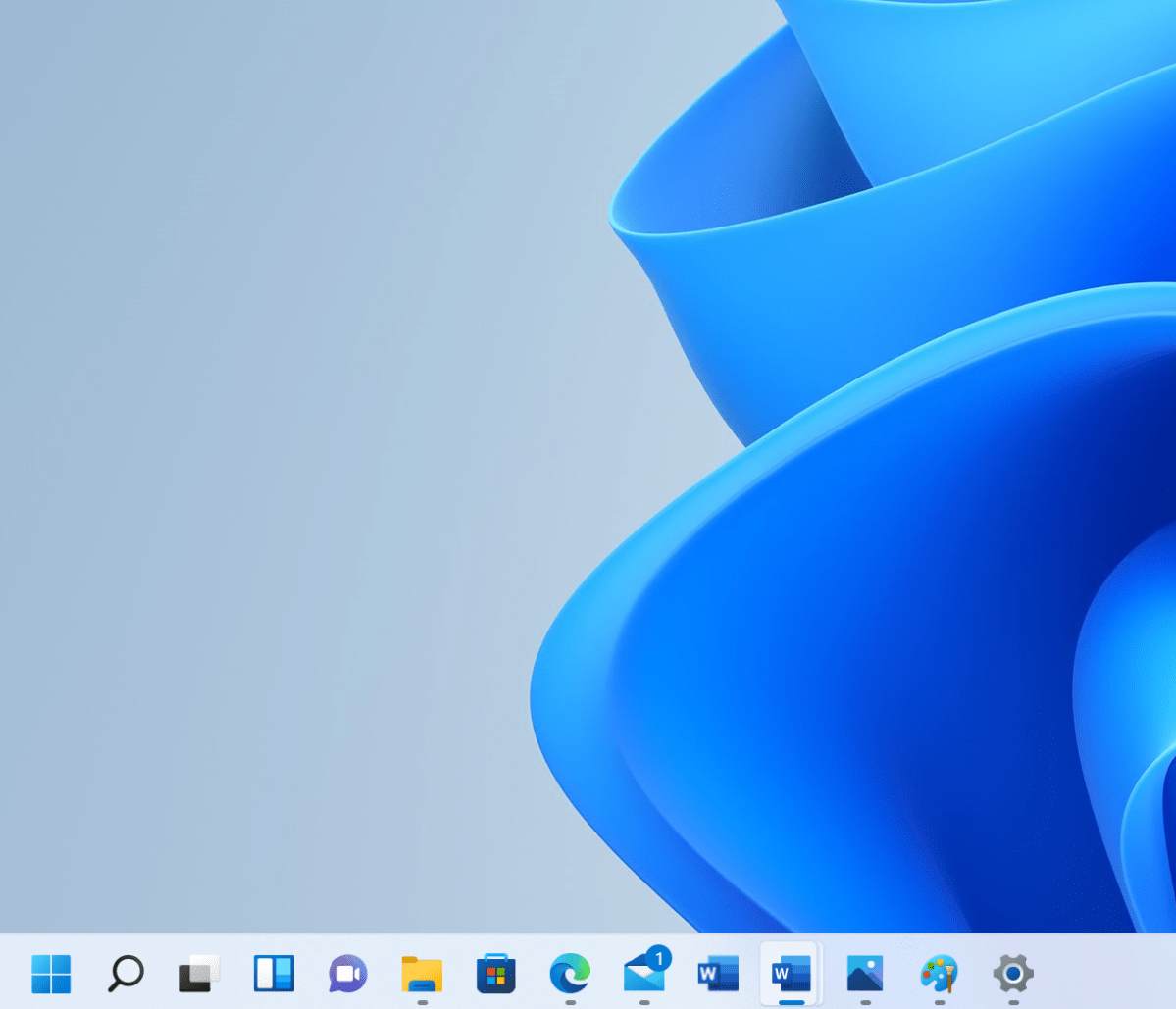1176x1009 pixels.
Task: Open the taskbar Search magnifier
Action: coord(126,974)
